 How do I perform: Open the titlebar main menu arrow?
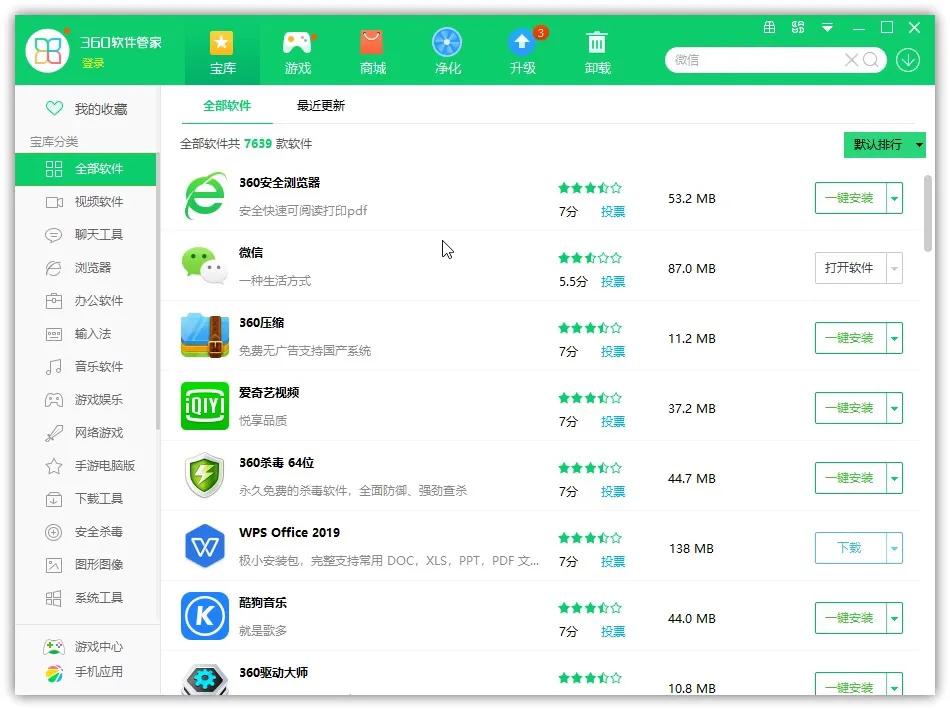826,28
